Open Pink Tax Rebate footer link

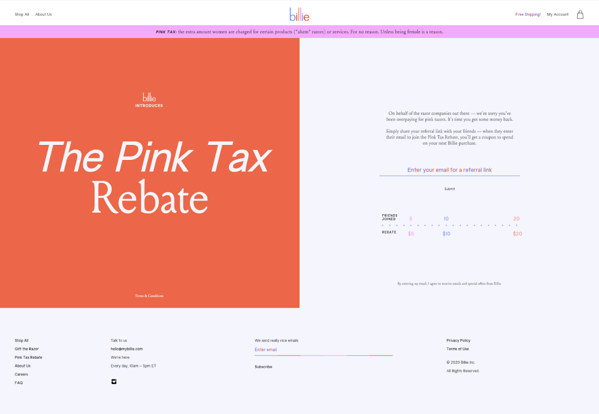(28, 357)
